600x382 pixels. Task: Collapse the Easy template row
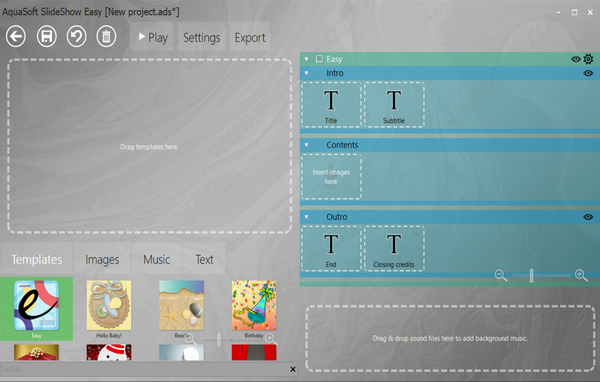pyautogui.click(x=307, y=59)
